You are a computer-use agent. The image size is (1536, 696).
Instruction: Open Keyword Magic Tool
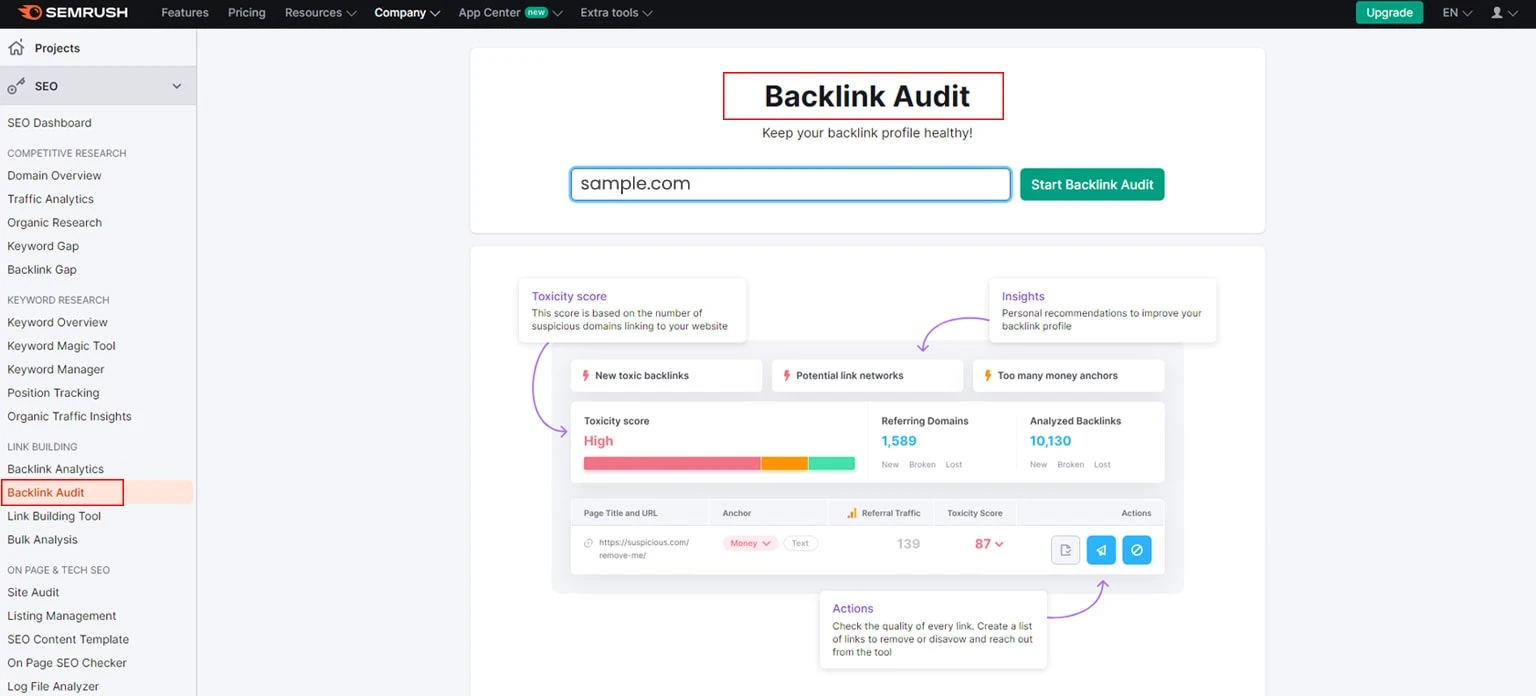click(x=61, y=346)
